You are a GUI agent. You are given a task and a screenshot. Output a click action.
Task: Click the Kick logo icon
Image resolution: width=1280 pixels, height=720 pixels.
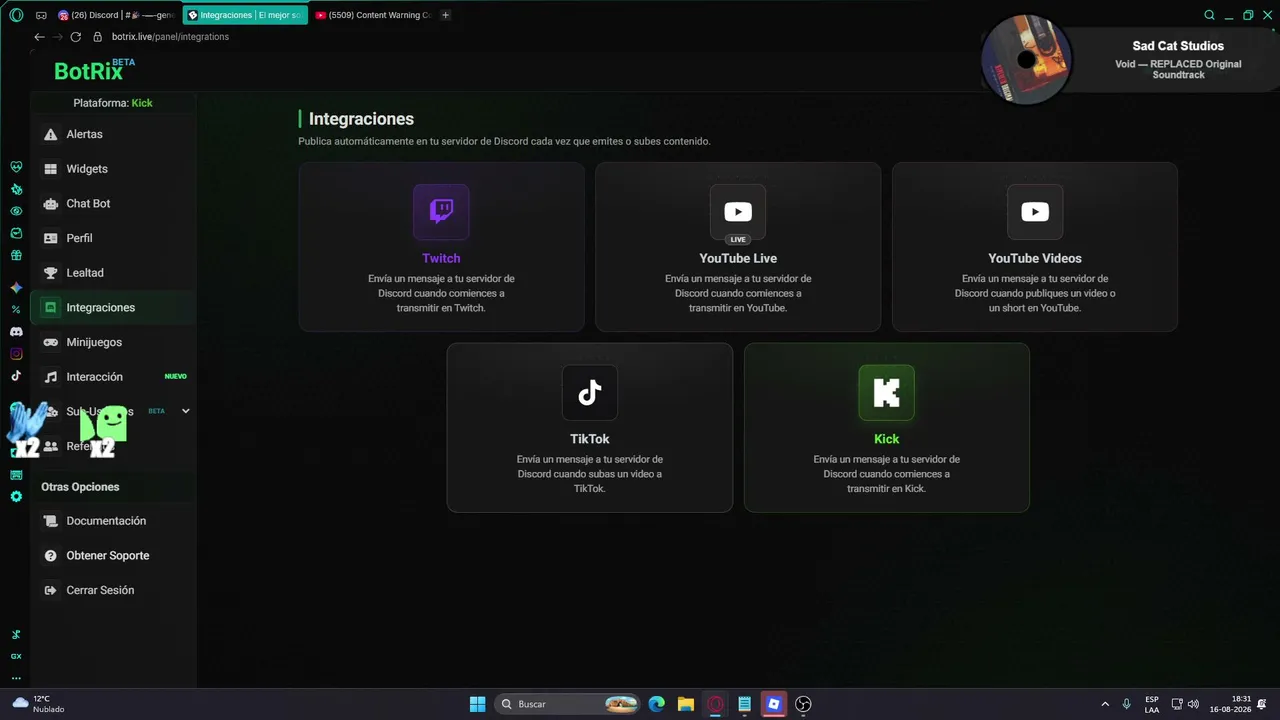click(887, 392)
